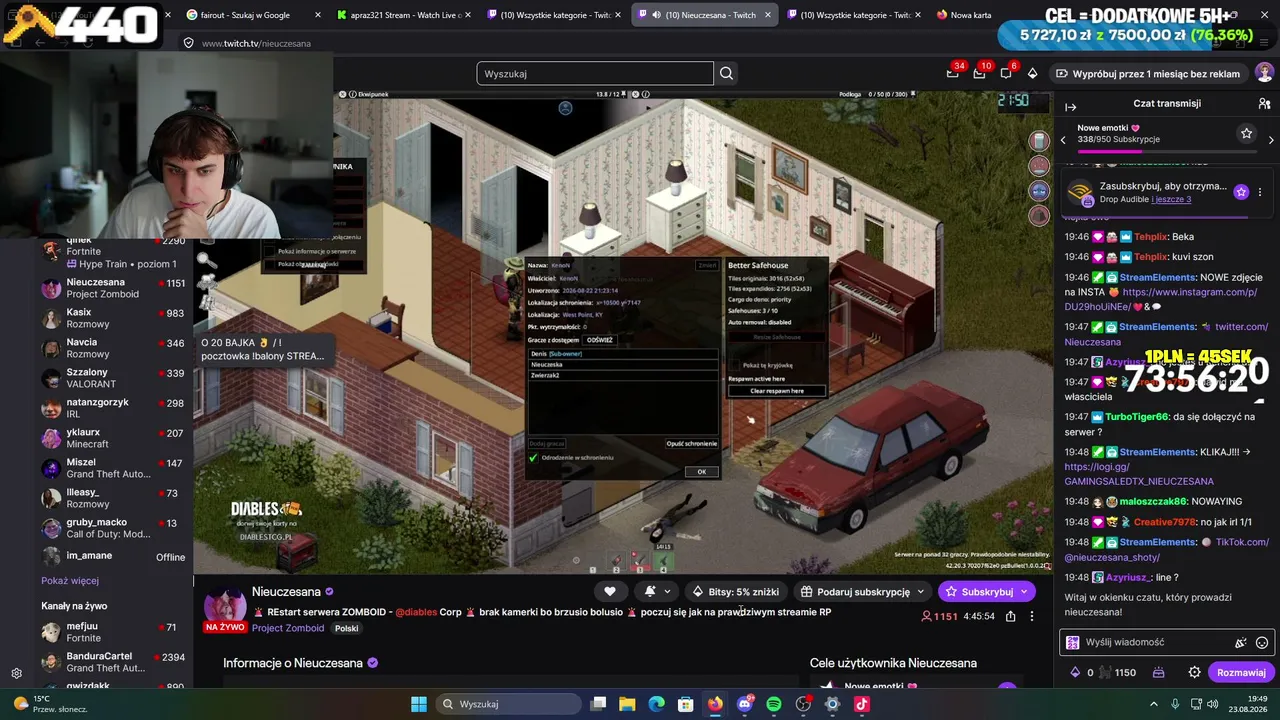
Task: Open the i jeszcze 3 drops link
Action: (x=1171, y=199)
